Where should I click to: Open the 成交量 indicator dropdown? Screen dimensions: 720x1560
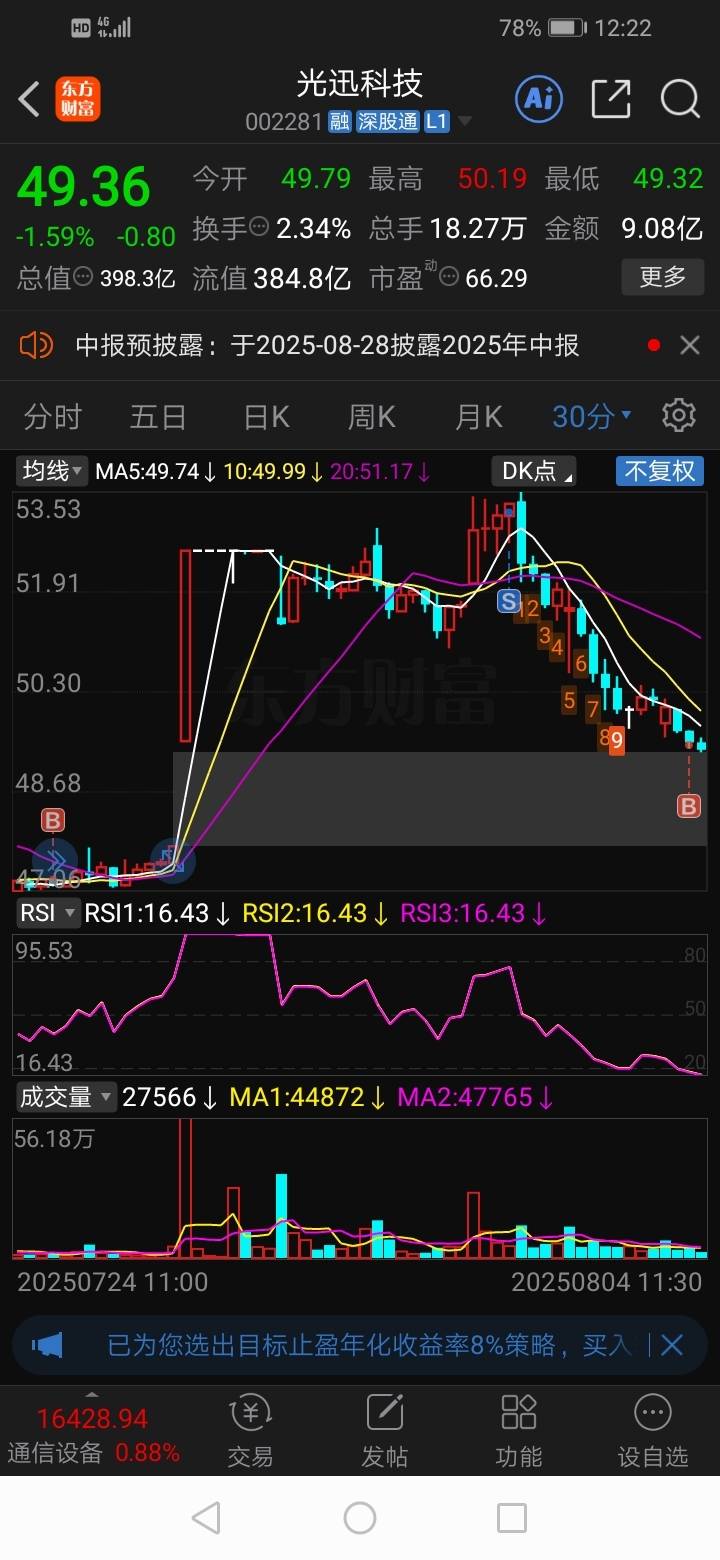coord(66,1097)
